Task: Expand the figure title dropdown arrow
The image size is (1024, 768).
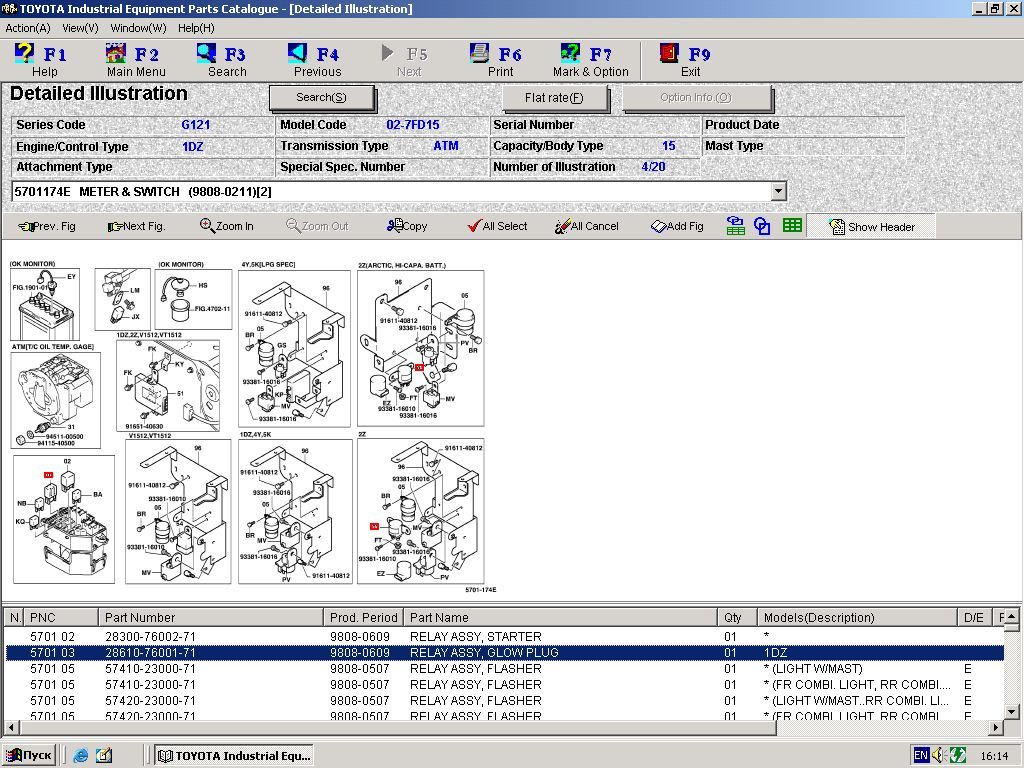Action: (x=778, y=191)
